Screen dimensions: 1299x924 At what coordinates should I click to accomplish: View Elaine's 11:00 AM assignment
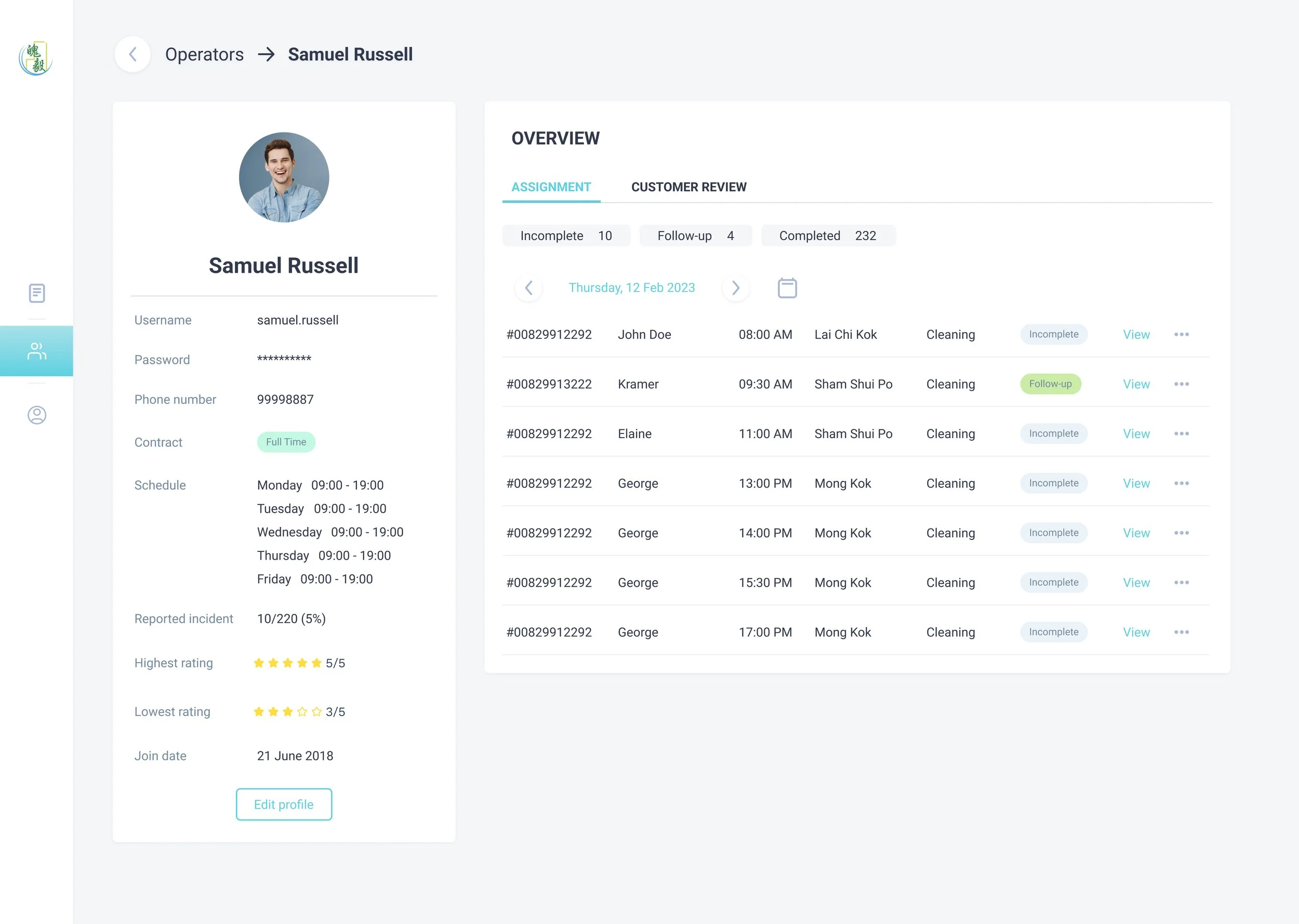tap(1136, 433)
